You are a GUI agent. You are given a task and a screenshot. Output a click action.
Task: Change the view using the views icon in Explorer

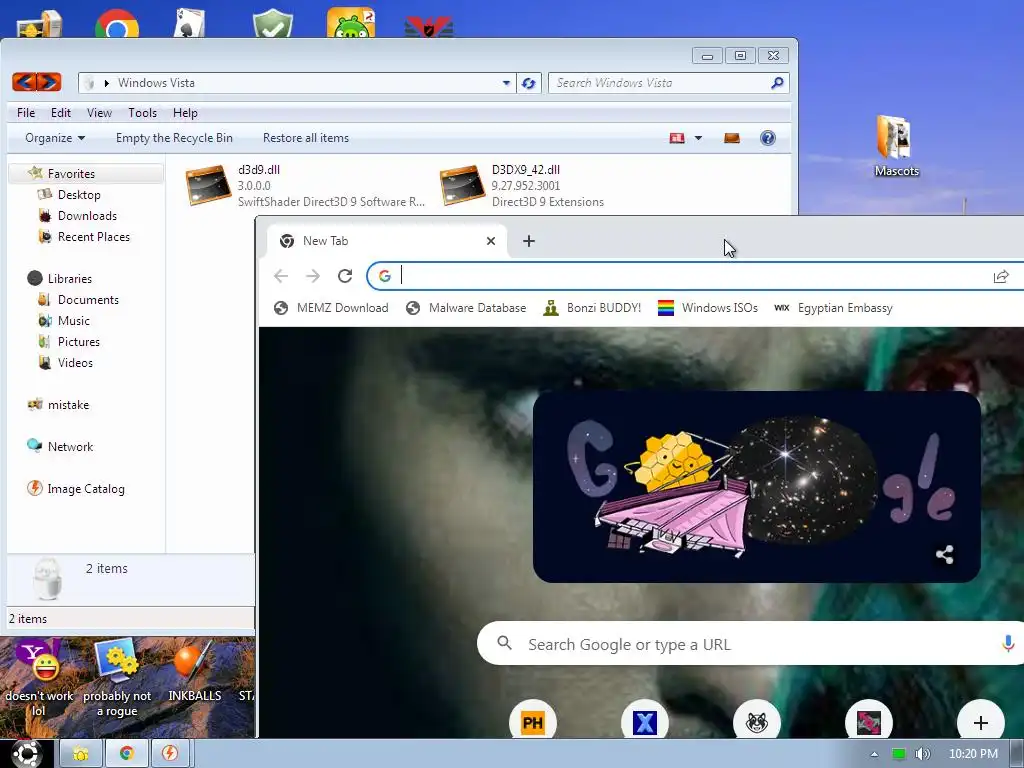(x=677, y=138)
